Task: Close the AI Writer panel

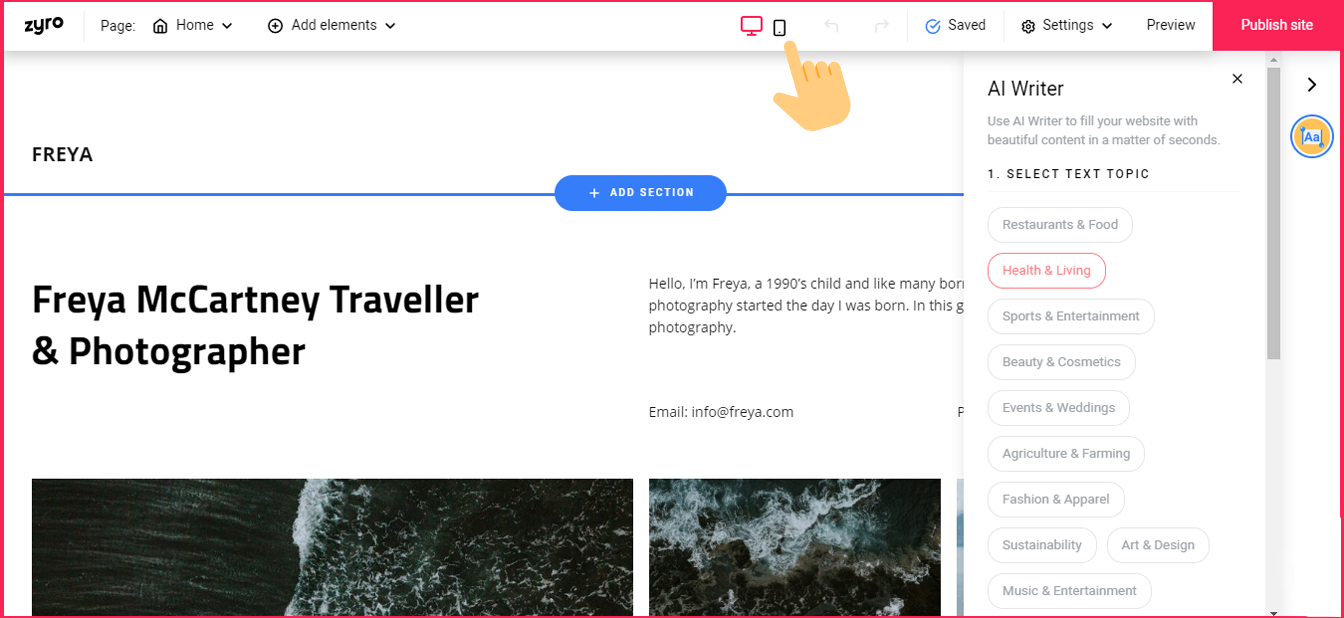Action: pyautogui.click(x=1237, y=79)
